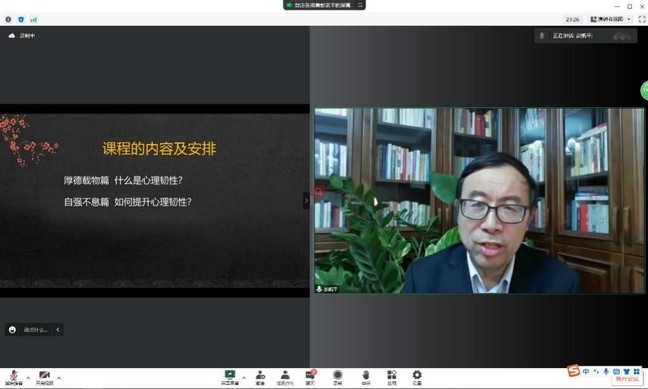Open the members list icon

[285, 377]
